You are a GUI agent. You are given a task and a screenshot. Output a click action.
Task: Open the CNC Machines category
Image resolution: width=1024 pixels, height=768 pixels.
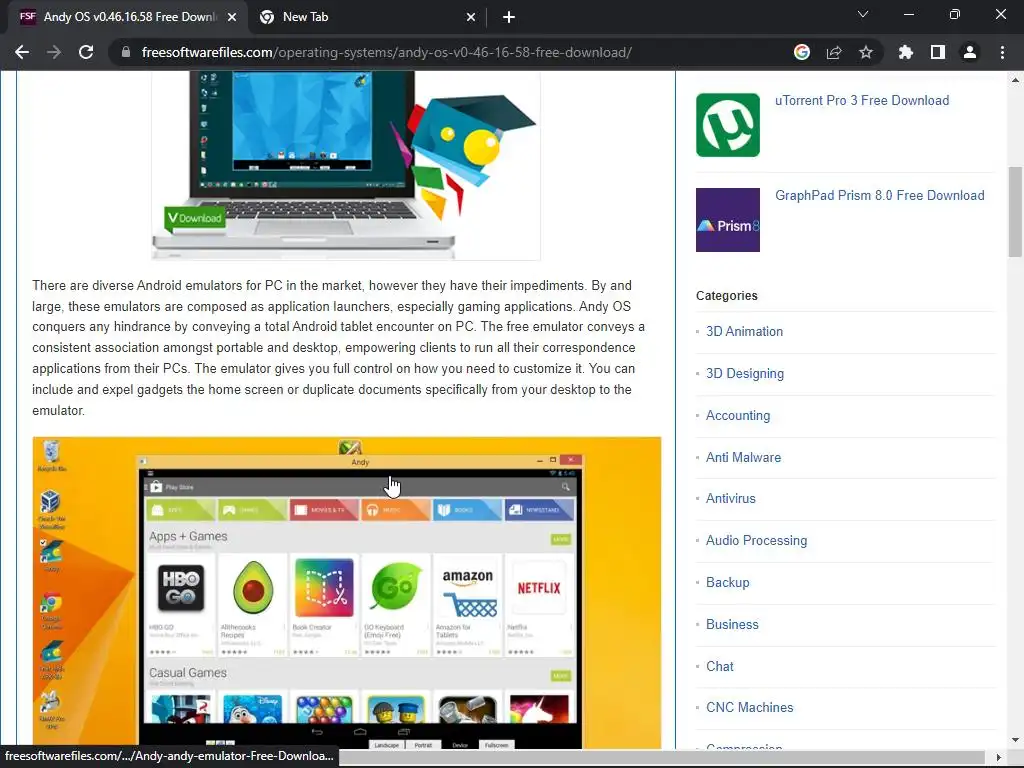pos(750,707)
